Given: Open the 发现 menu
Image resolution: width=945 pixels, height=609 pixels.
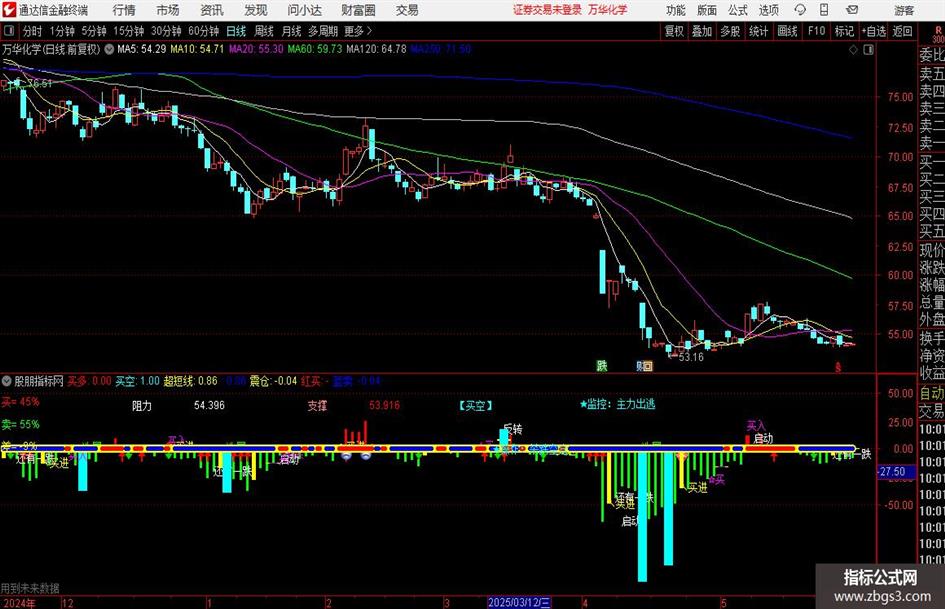Looking at the screenshot, I should 256,10.
